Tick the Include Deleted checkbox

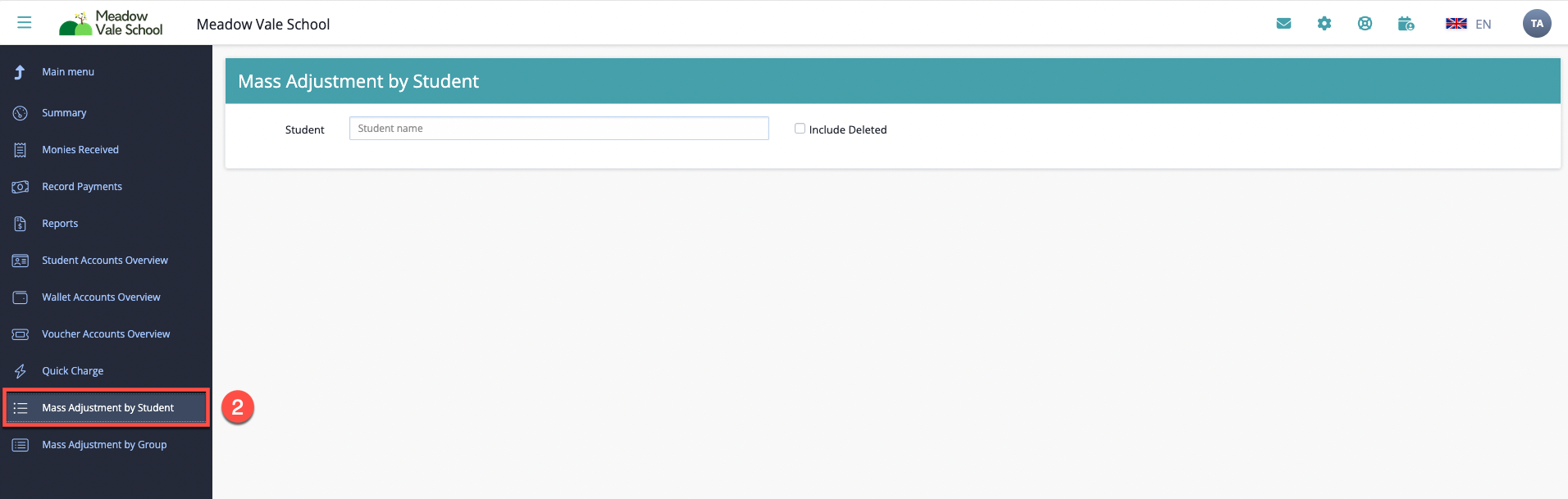(800, 129)
